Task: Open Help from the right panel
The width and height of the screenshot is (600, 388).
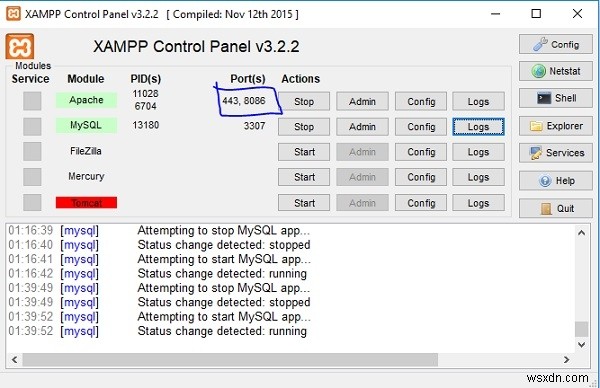Action: click(556, 181)
